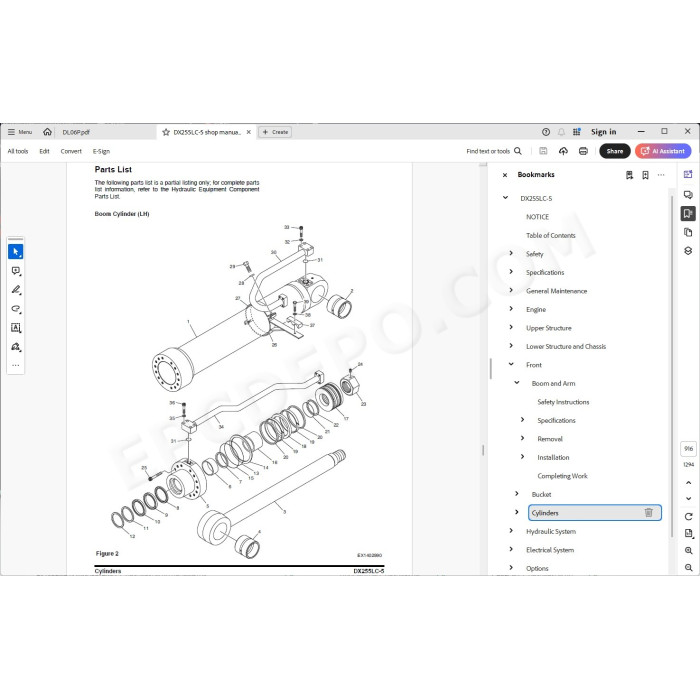Open the Safety Instructions bookmark

click(x=563, y=402)
